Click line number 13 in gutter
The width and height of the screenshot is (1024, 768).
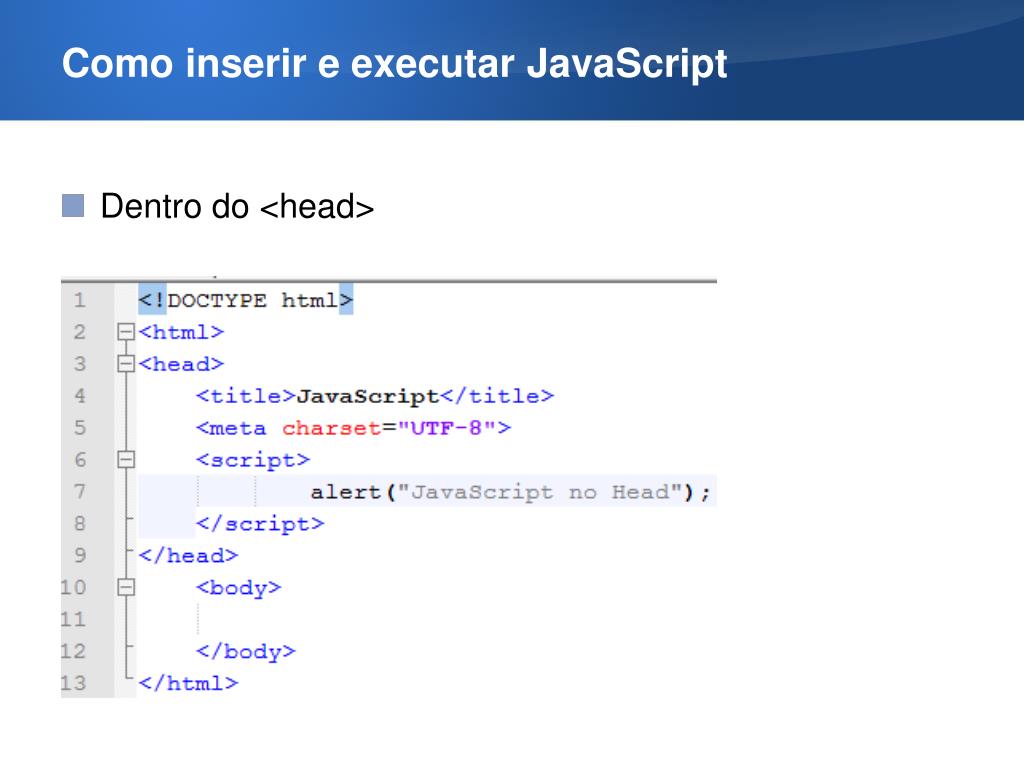(x=73, y=683)
